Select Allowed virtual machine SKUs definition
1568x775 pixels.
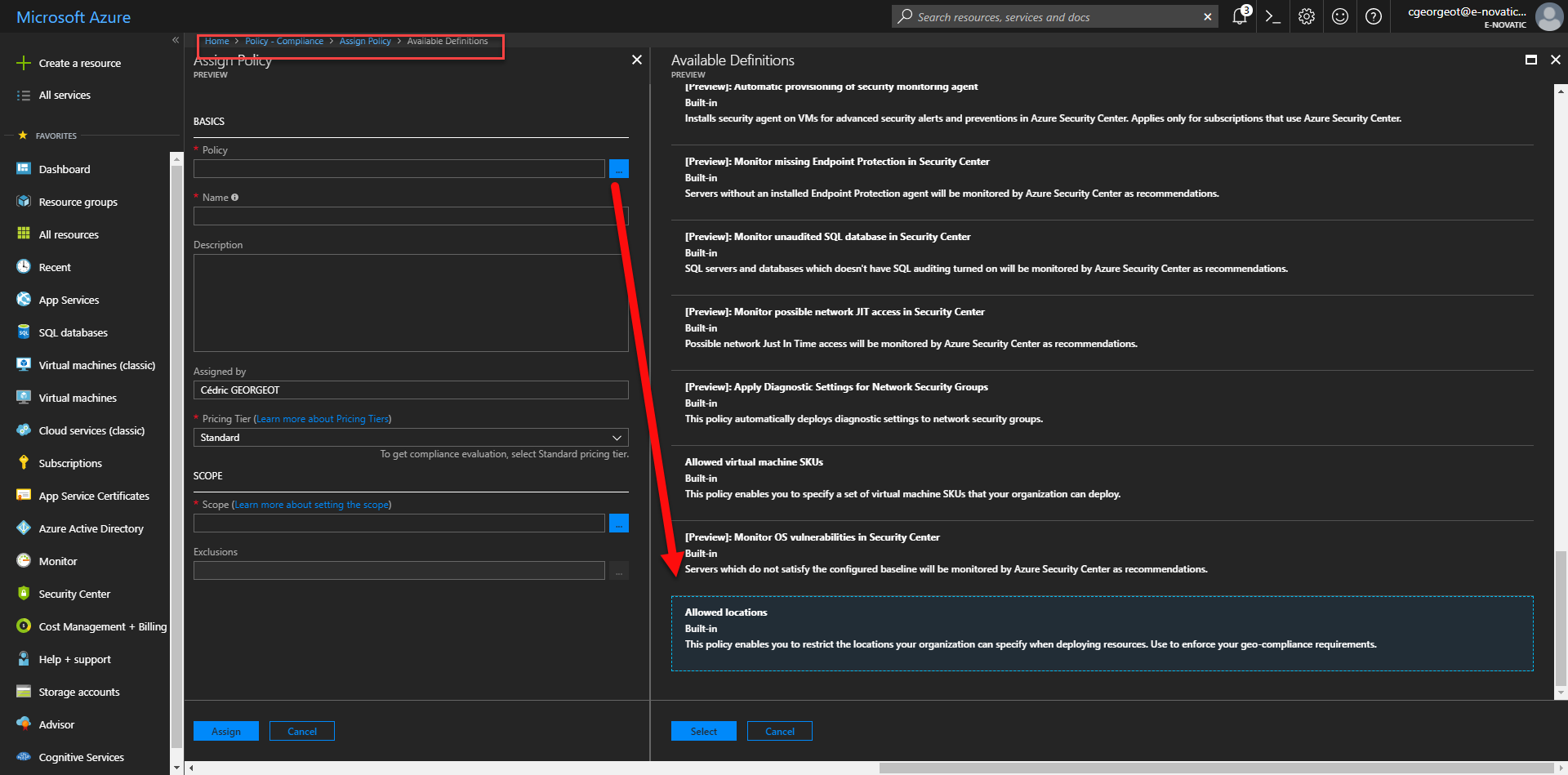point(1102,483)
